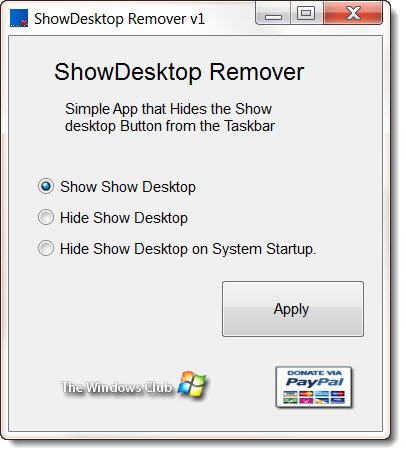Click the 'DONATE VIA' text on badge

(x=315, y=373)
